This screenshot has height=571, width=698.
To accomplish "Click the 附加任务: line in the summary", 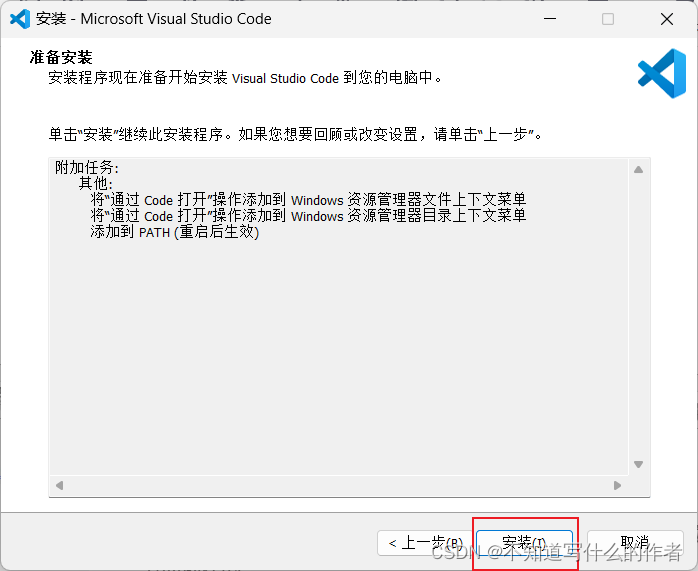I will [x=87, y=167].
